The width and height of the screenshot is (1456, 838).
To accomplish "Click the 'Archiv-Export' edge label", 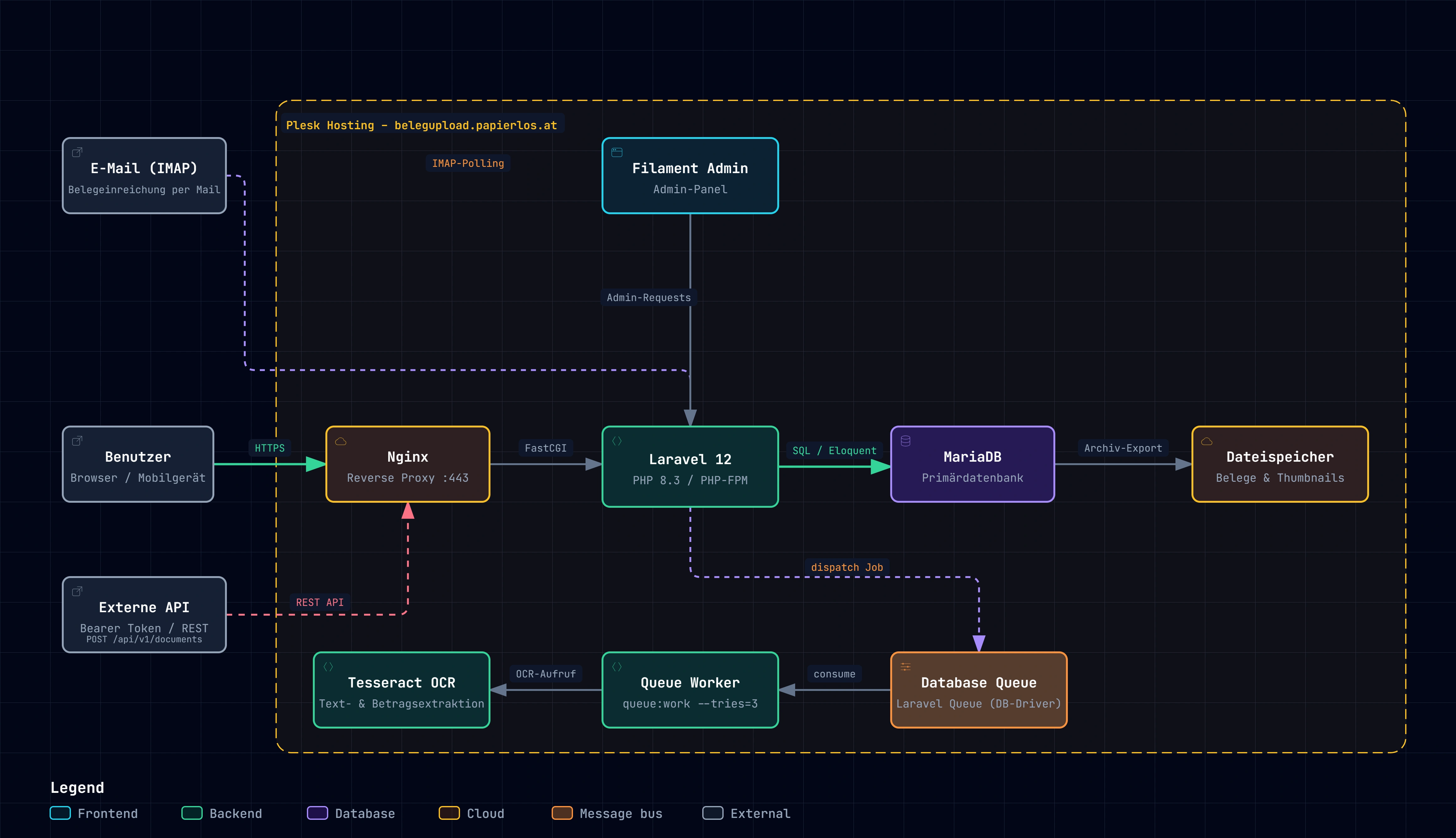I will click(1123, 448).
